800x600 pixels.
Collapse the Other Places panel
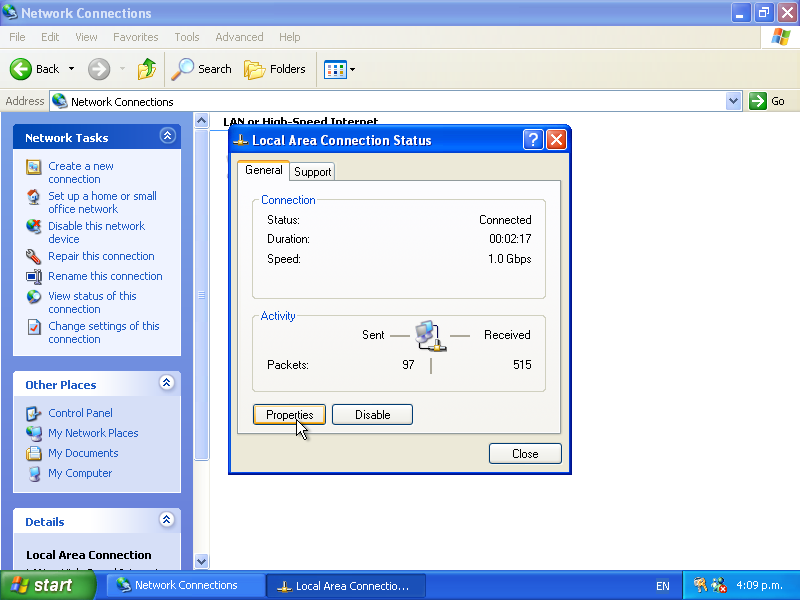click(x=167, y=383)
